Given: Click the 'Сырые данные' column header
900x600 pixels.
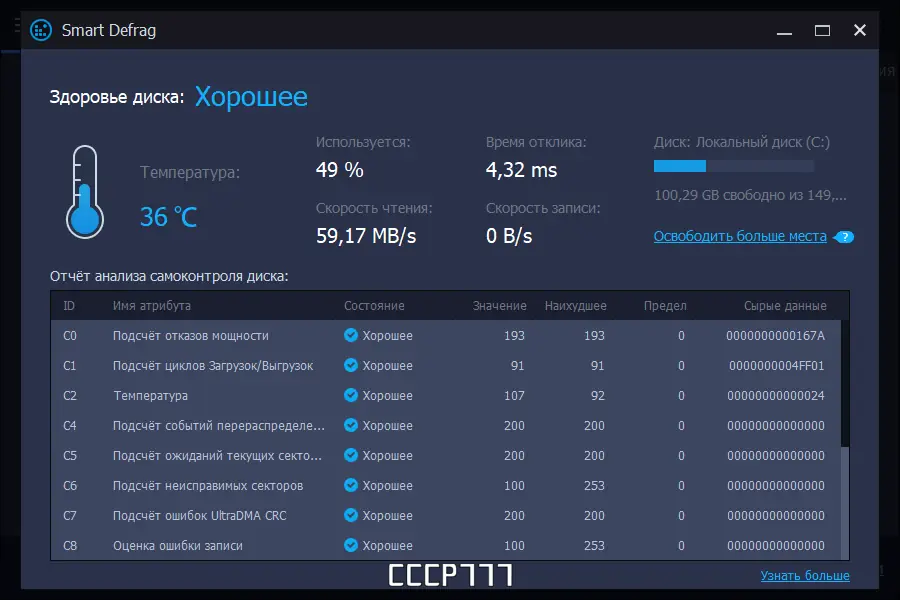Looking at the screenshot, I should [785, 306].
